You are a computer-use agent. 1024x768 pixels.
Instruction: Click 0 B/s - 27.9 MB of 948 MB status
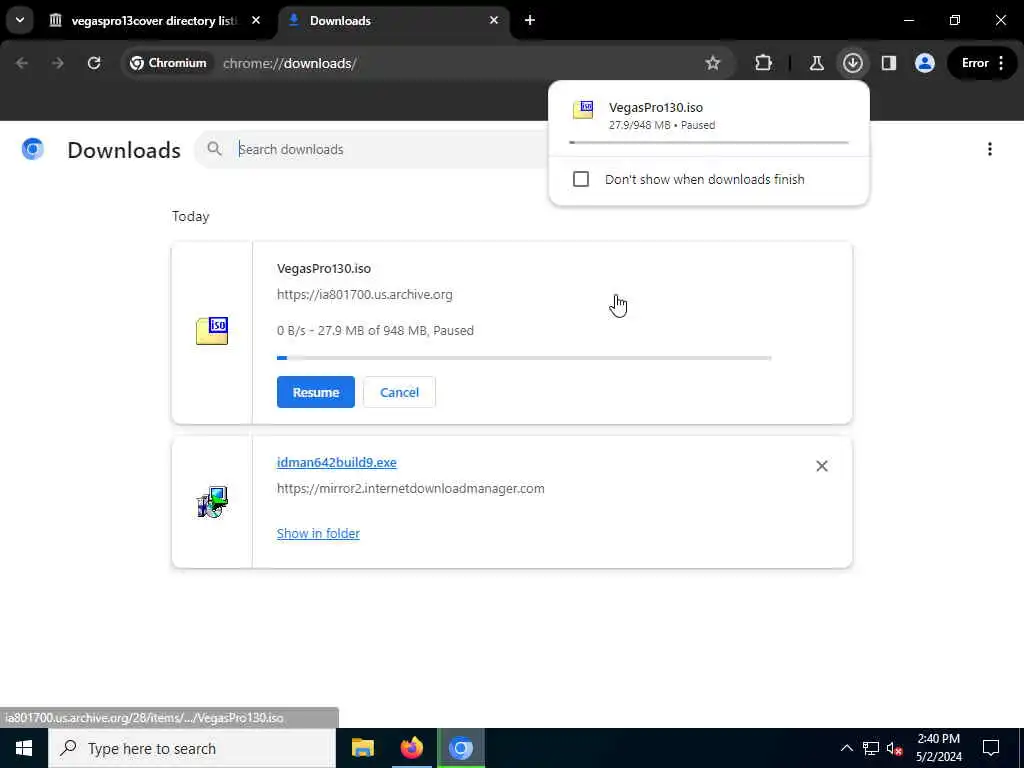[375, 330]
